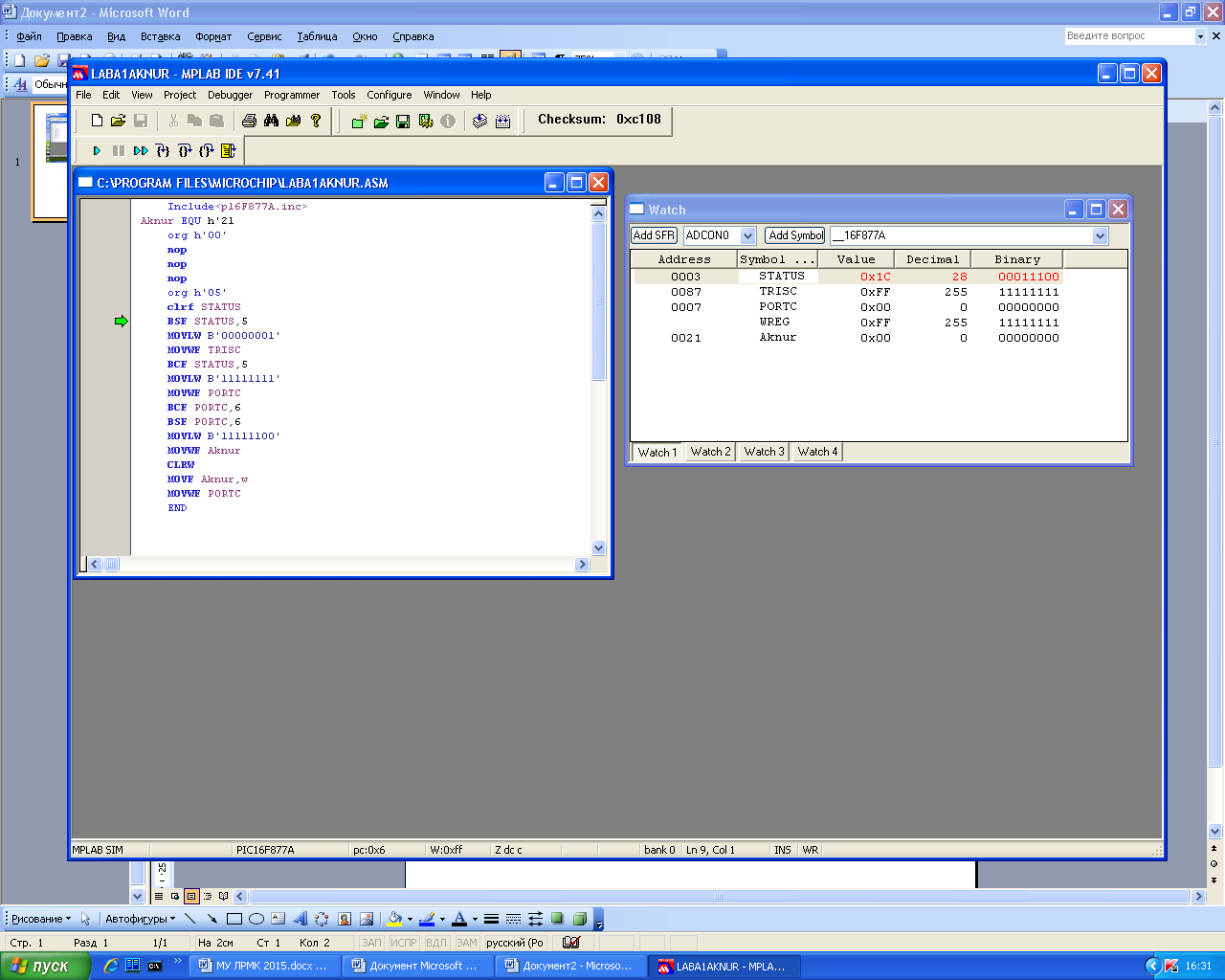Click the Insert WordArt icon

click(x=300, y=919)
